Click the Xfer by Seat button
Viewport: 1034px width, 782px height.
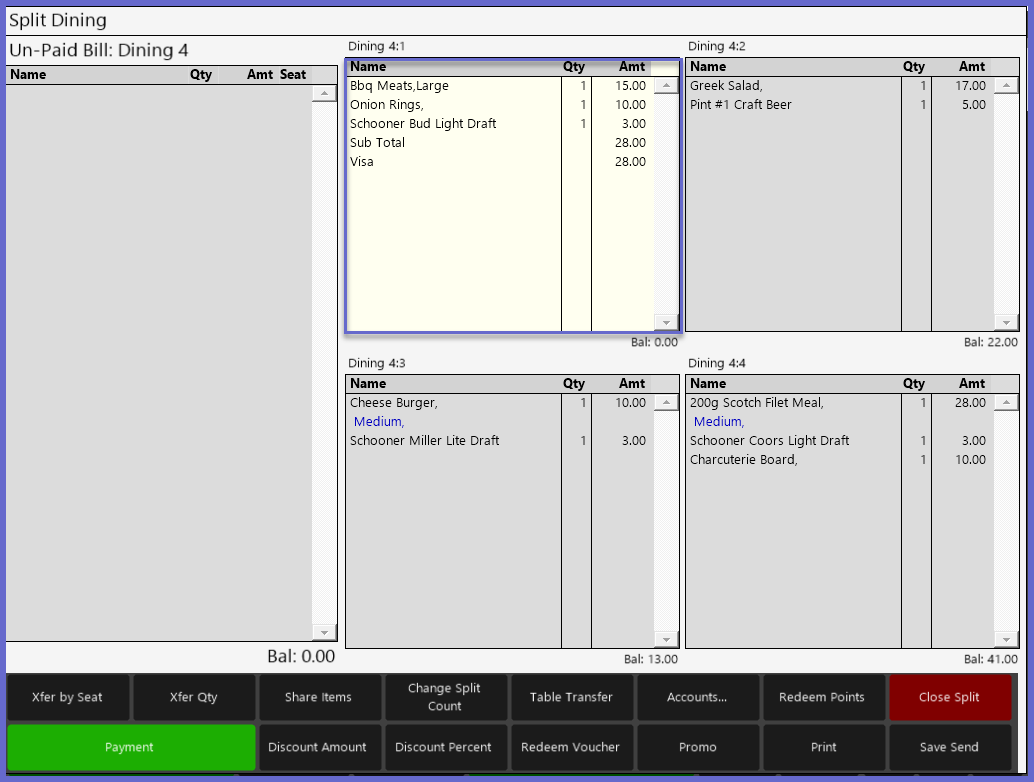[x=68, y=697]
